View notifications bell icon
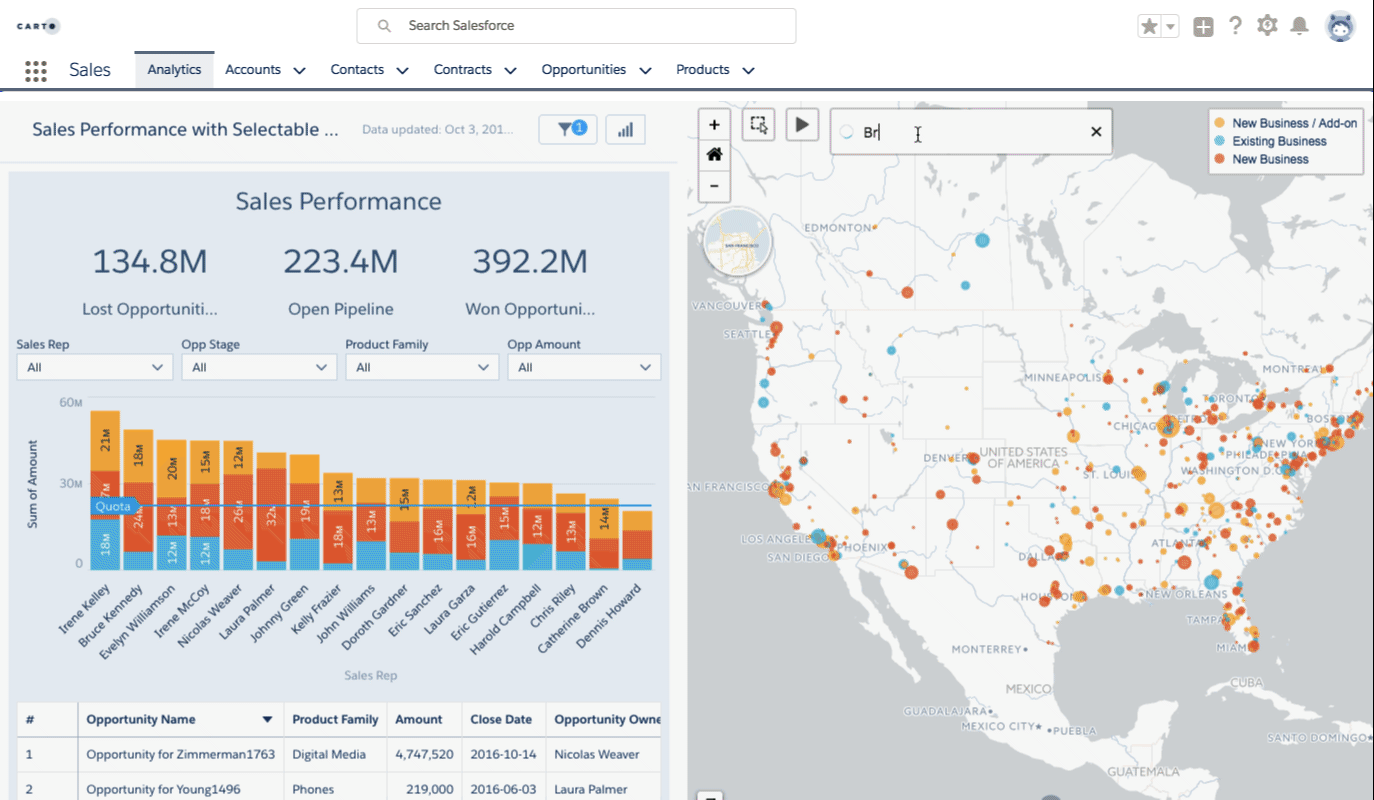The width and height of the screenshot is (1374, 800). pos(1299,26)
